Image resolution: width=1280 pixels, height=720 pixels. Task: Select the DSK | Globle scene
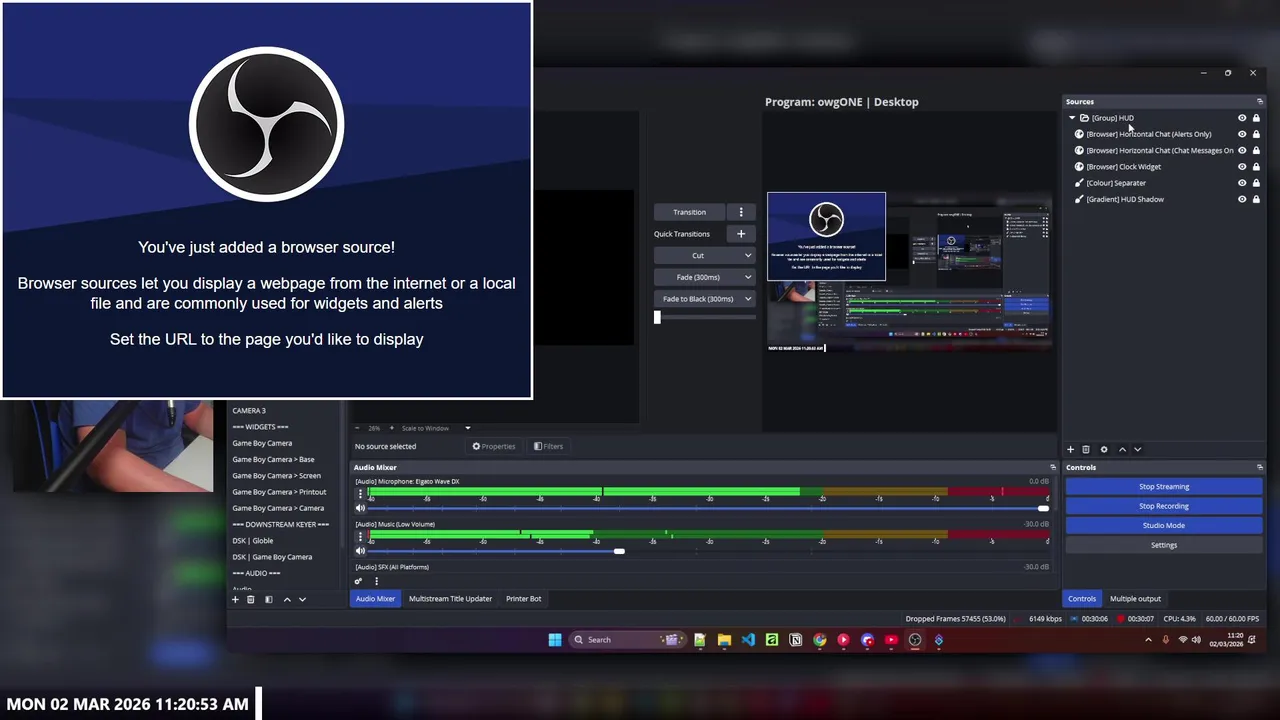[253, 541]
